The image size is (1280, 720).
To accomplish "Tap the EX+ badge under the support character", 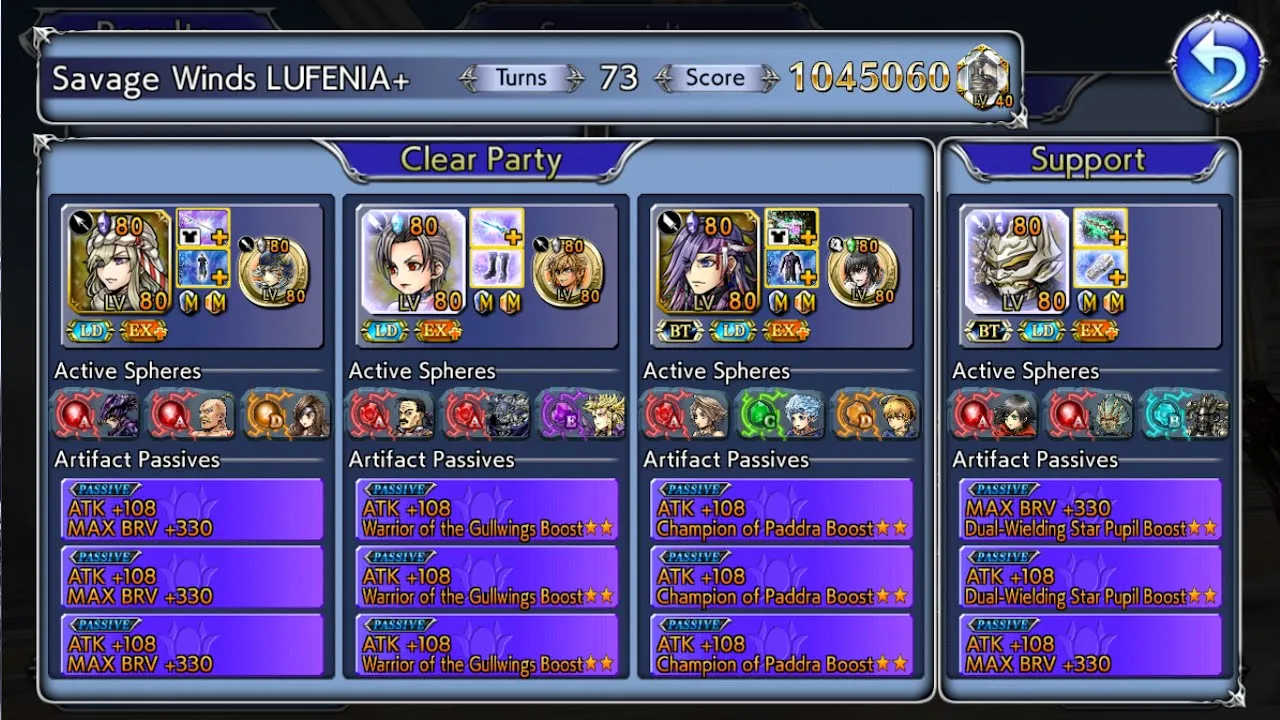I will click(1094, 331).
